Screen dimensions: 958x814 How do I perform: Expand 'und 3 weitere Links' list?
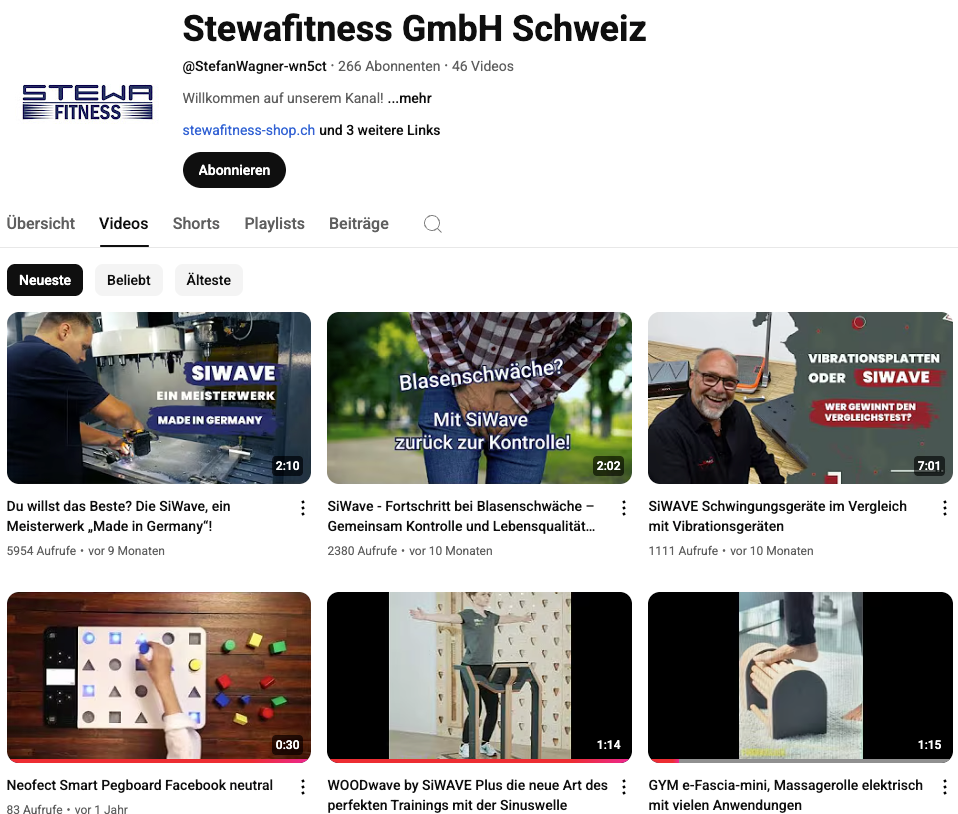pyautogui.click(x=379, y=130)
